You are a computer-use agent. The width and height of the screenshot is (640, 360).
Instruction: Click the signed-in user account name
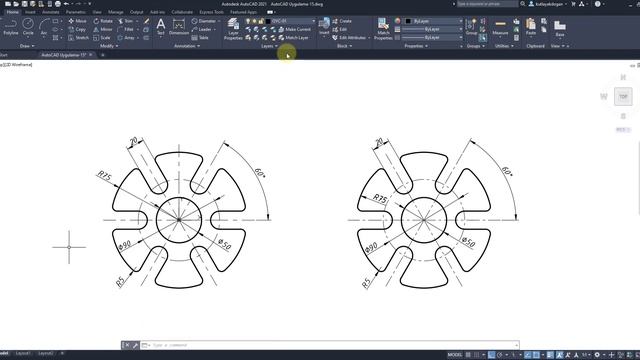coord(549,4)
